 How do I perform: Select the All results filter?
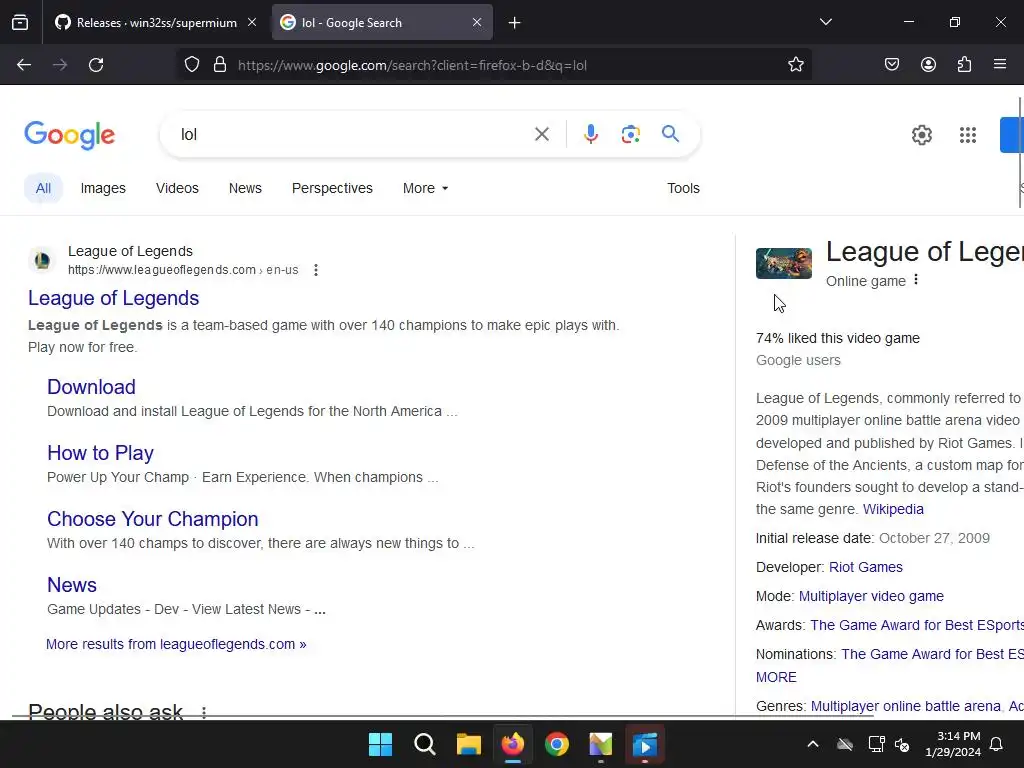click(x=43, y=188)
